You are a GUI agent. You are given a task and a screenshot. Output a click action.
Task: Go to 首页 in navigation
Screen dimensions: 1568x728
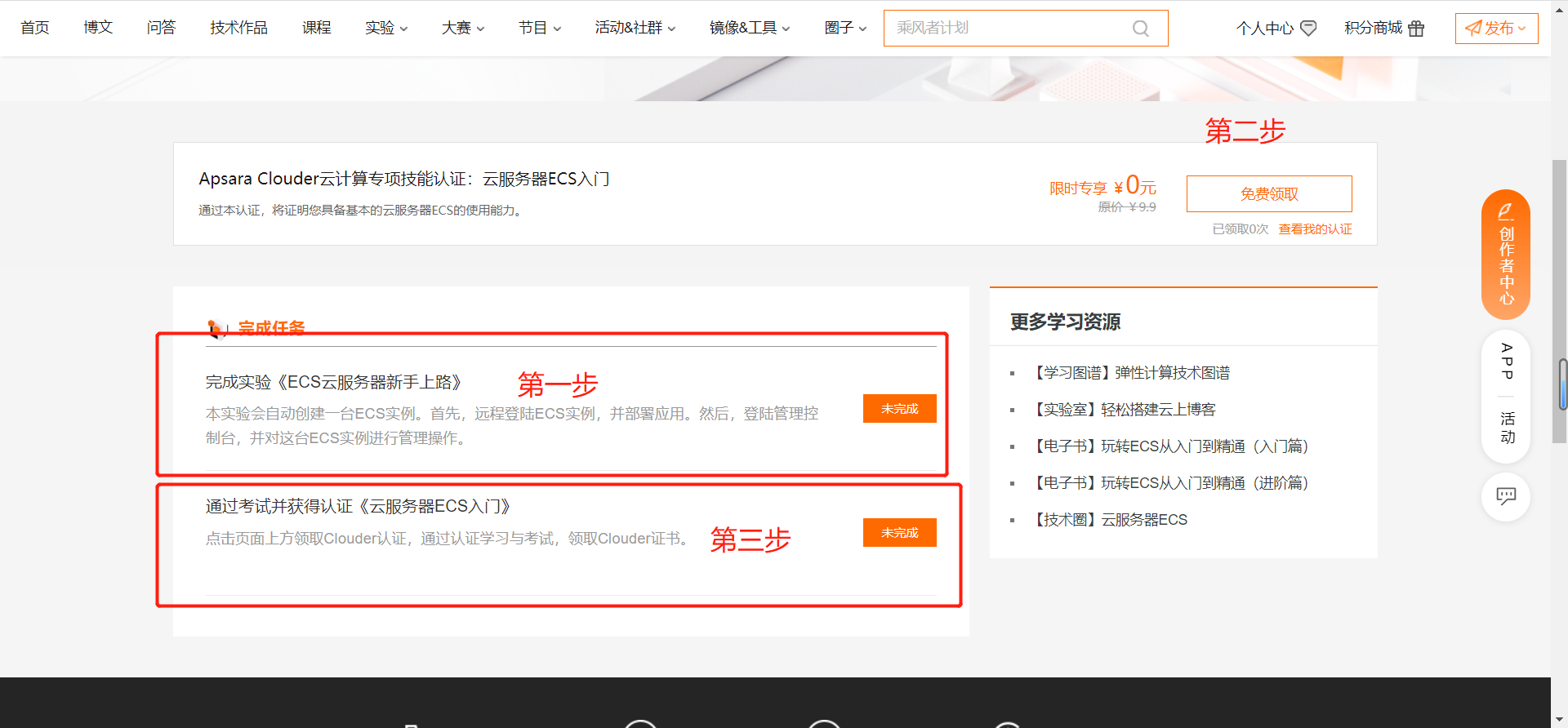(x=35, y=28)
